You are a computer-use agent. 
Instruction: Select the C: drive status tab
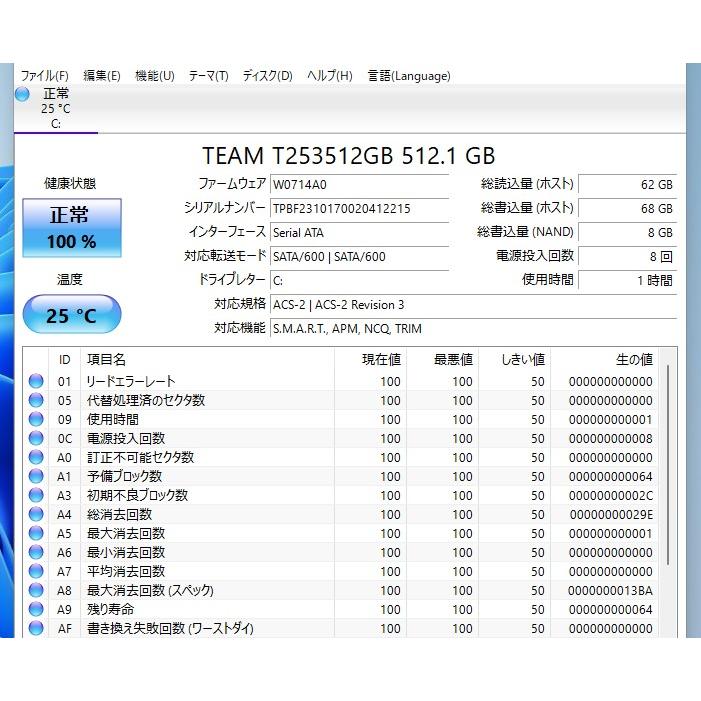[x=56, y=109]
